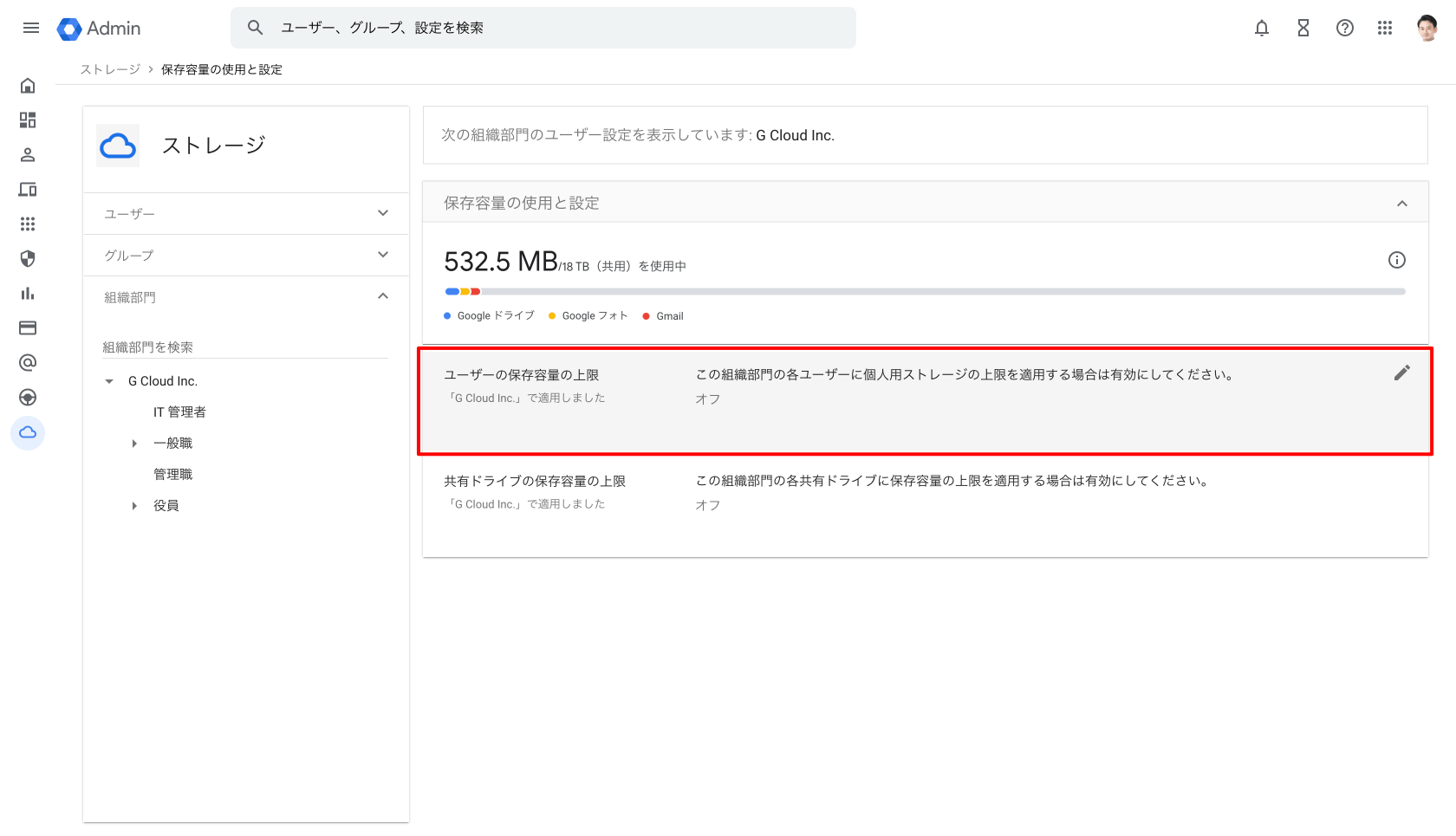Click the ユーザーの保存容量の上限 title
The width and height of the screenshot is (1456, 836).
coord(522,375)
